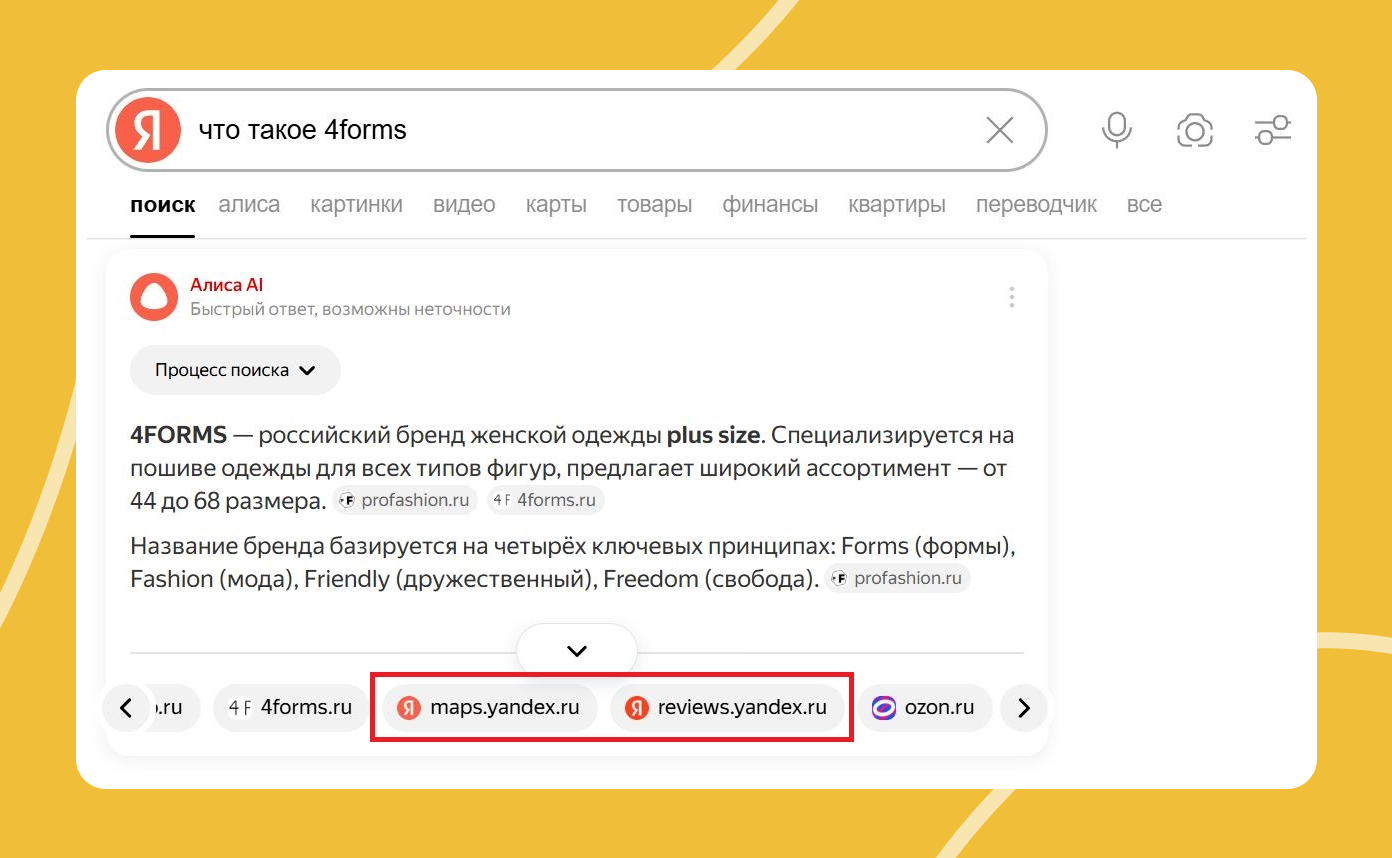
Task: Click the maps.yandex.ru source chip icon
Action: tap(410, 707)
